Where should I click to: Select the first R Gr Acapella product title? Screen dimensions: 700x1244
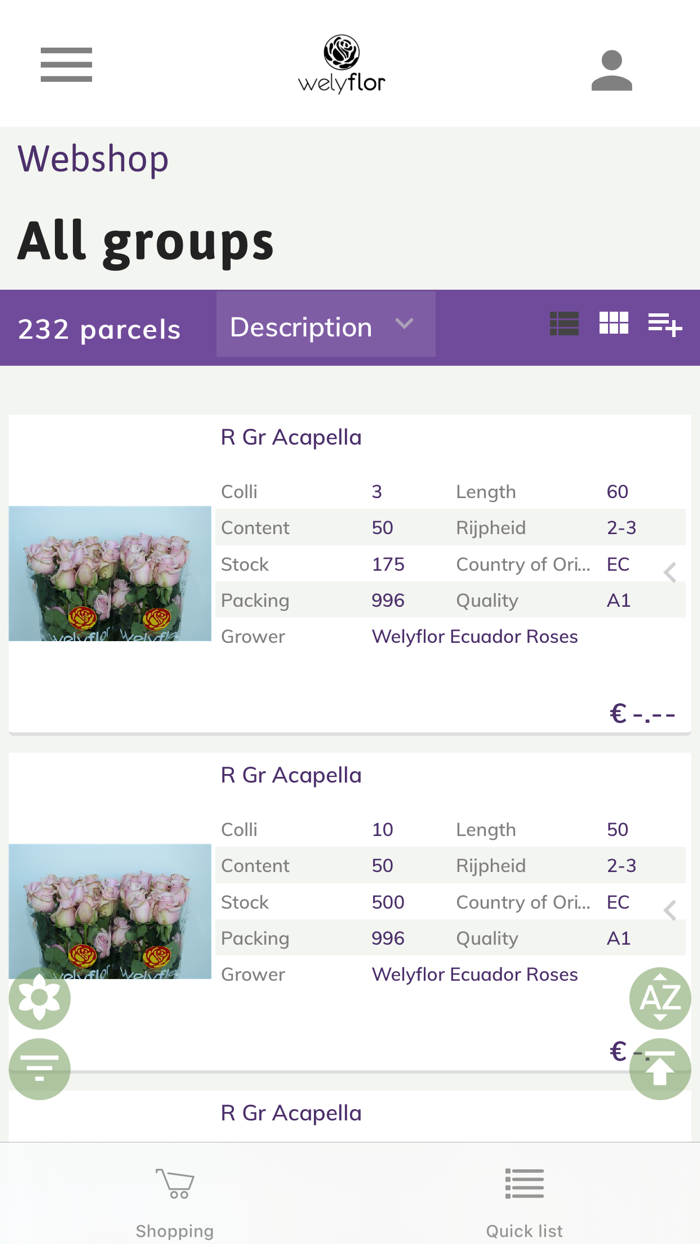pos(291,437)
